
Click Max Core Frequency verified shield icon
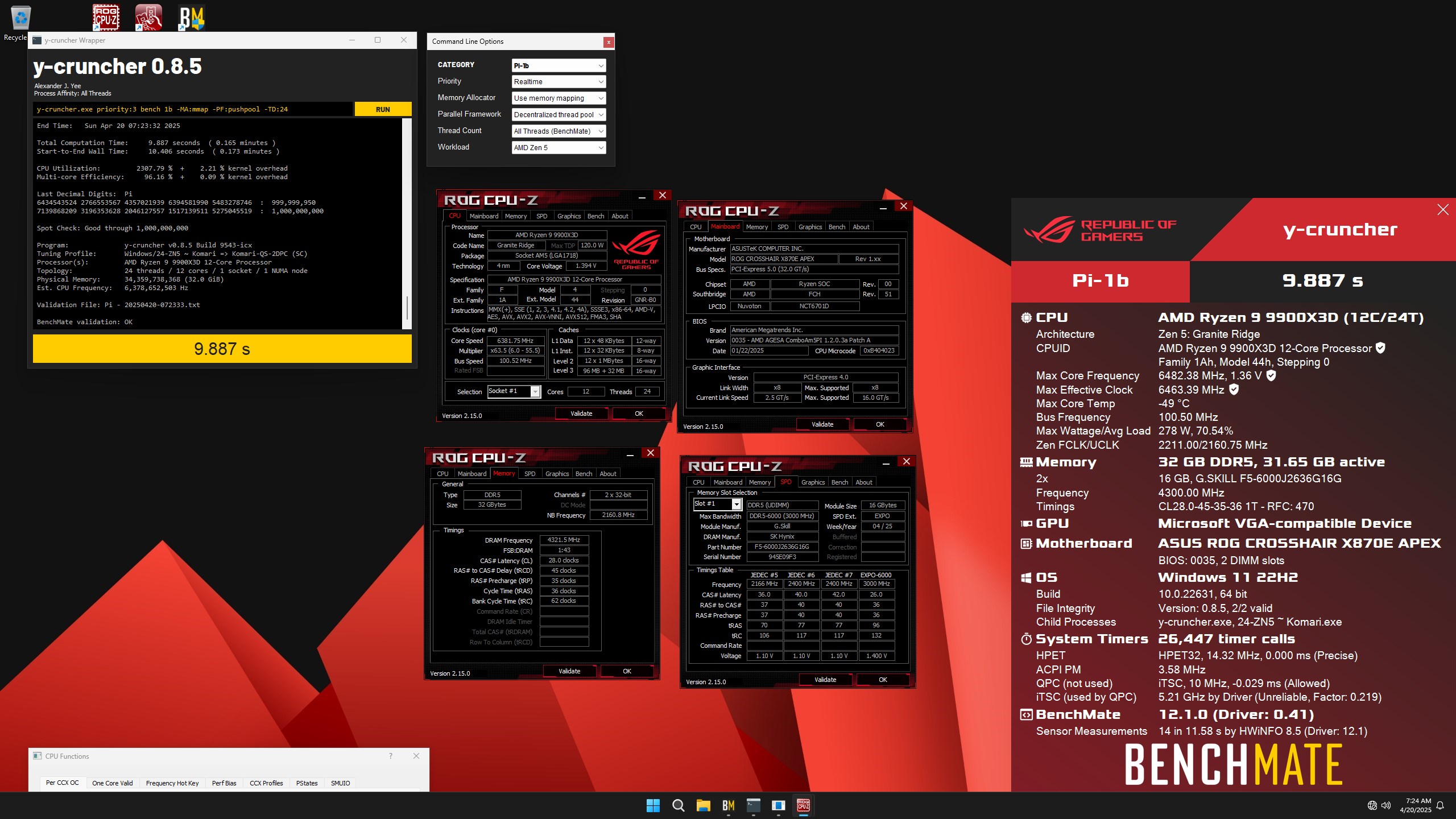tap(1271, 375)
